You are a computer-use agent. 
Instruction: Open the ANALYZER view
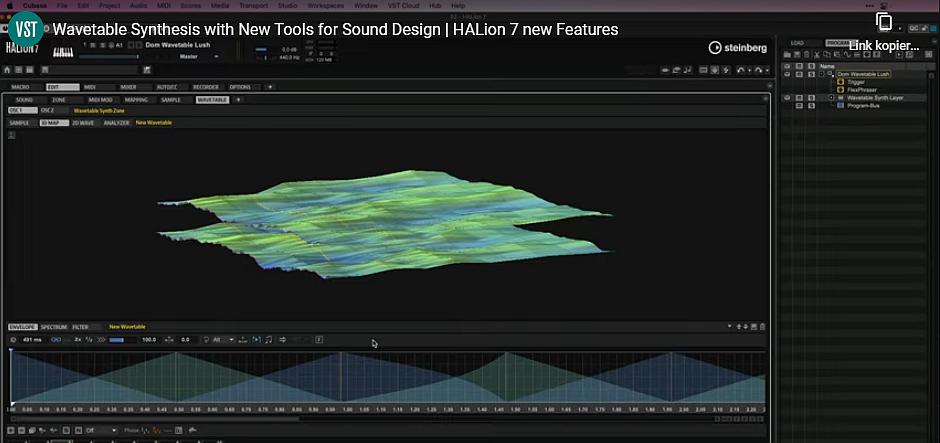tap(116, 122)
